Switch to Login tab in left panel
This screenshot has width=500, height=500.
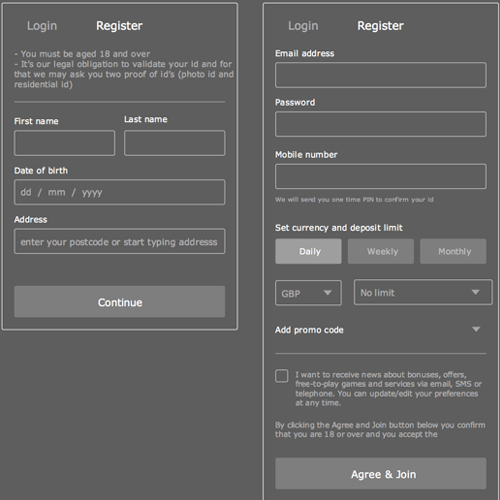coord(42,26)
